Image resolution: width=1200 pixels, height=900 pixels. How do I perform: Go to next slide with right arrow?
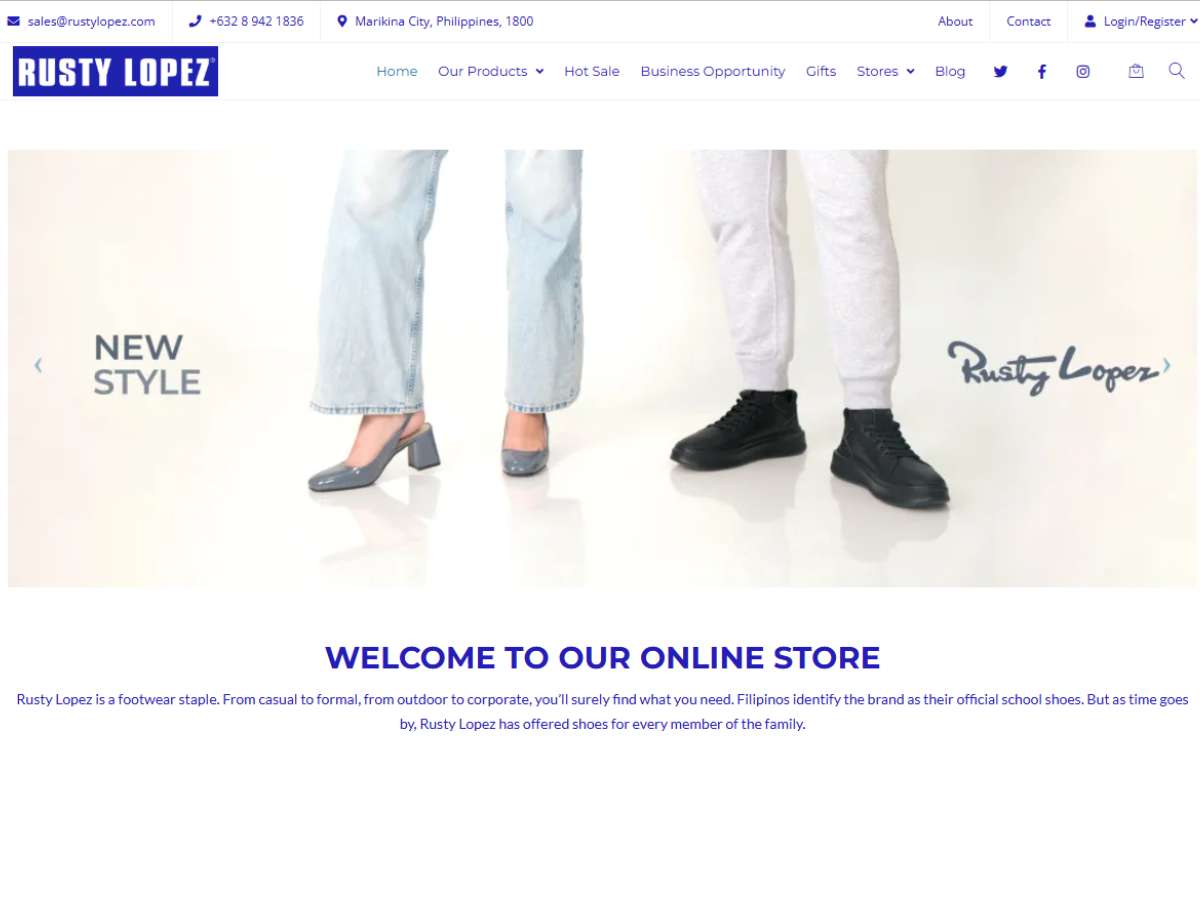[1166, 366]
